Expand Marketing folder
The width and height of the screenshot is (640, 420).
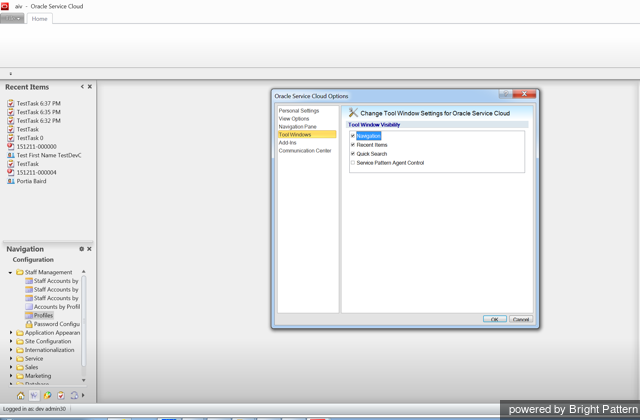click(x=11, y=376)
